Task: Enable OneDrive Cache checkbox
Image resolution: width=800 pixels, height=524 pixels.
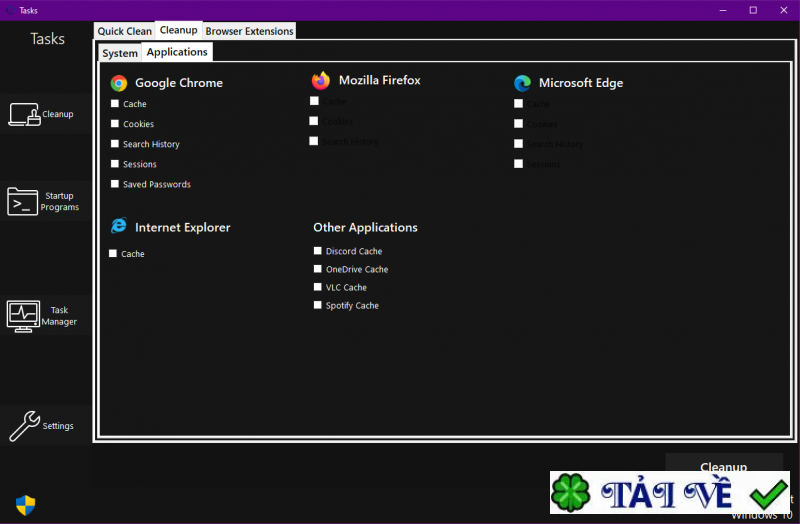Action: click(x=317, y=269)
